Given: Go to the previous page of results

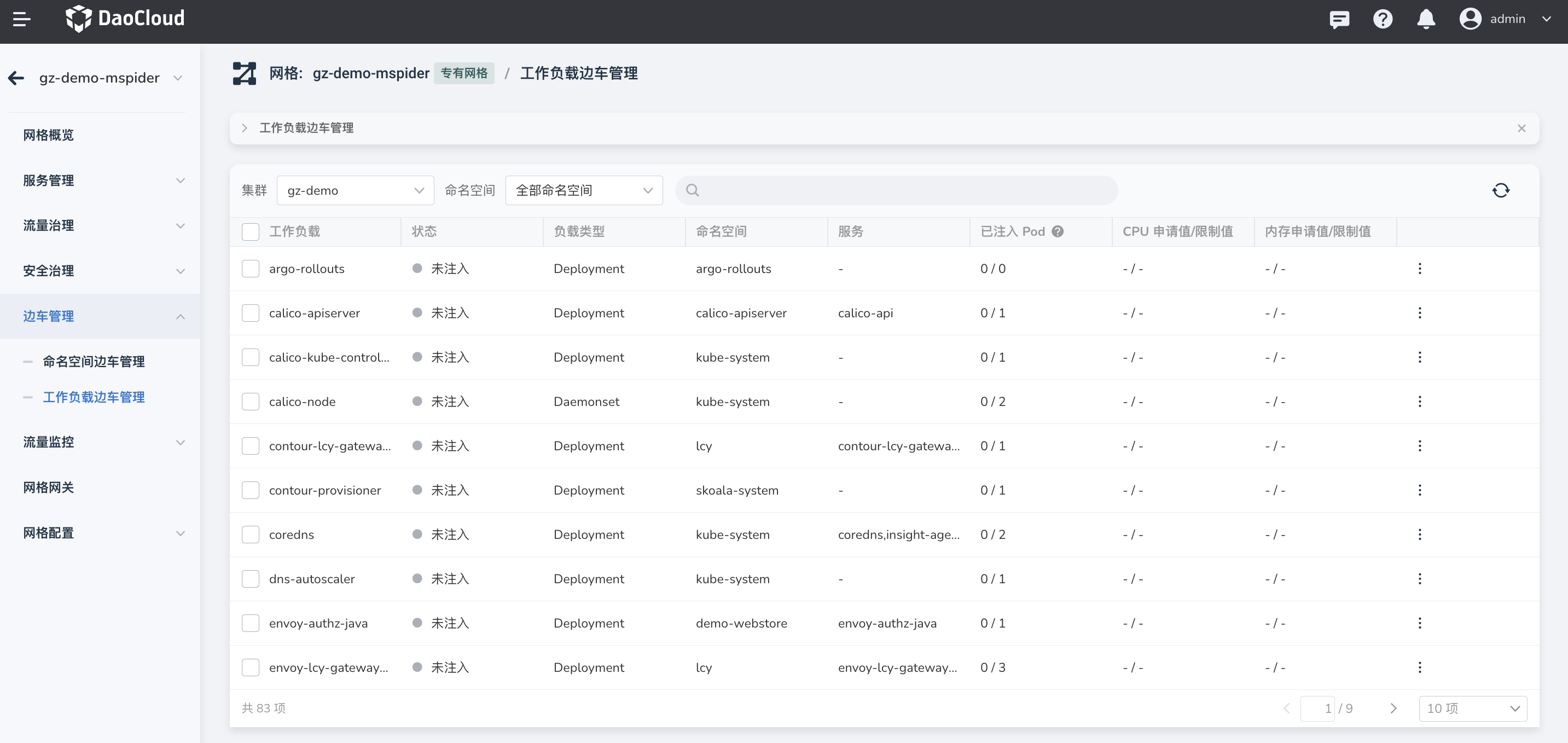Looking at the screenshot, I should [x=1286, y=709].
